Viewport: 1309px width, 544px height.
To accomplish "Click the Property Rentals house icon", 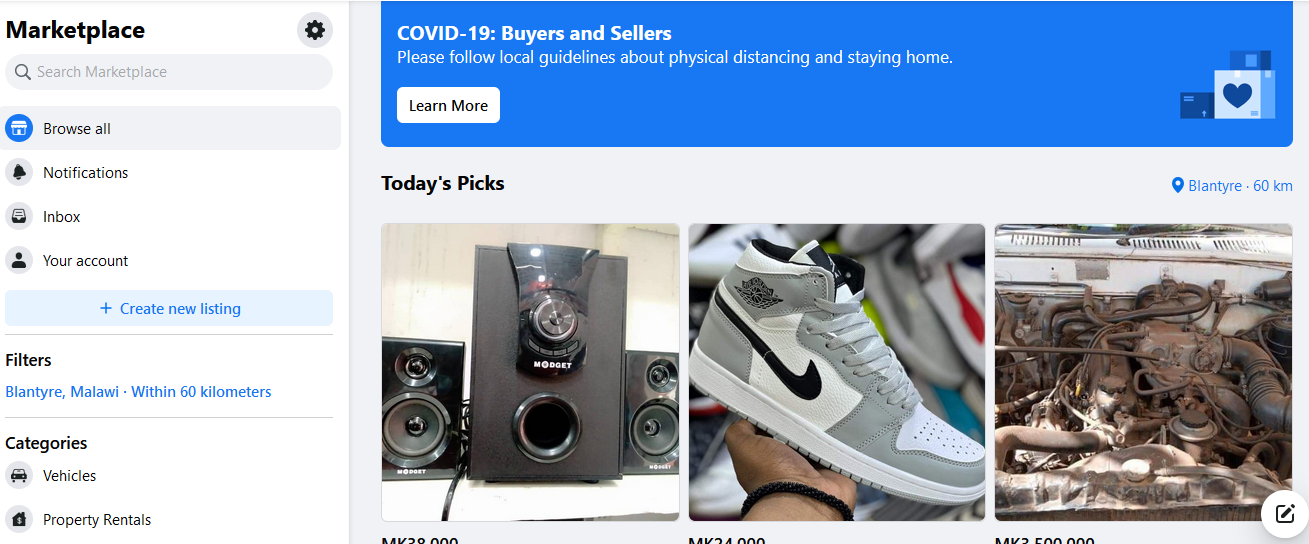I will point(19,519).
